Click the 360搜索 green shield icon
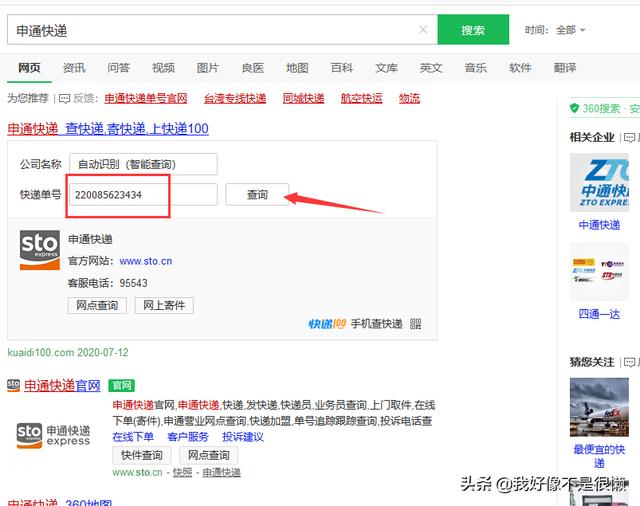Screen dimensions: 640x506 [574, 108]
